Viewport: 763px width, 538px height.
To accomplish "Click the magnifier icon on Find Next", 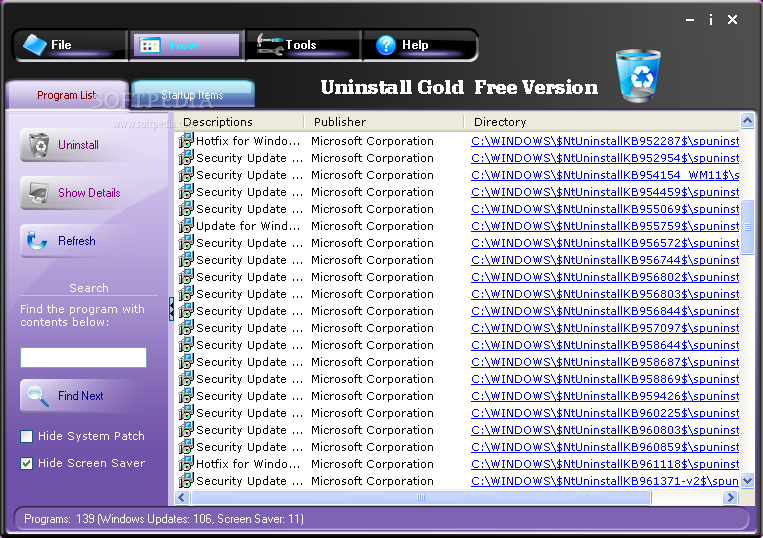I will click(38, 396).
